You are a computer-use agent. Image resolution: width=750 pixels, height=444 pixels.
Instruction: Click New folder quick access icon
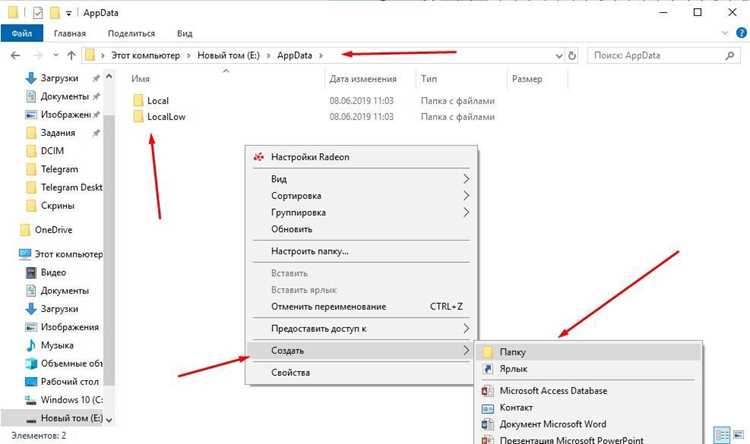coord(55,13)
